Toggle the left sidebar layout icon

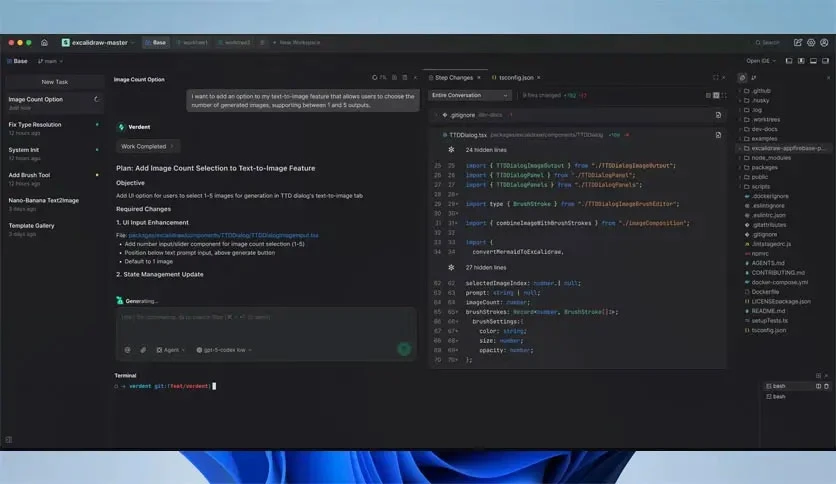(789, 61)
